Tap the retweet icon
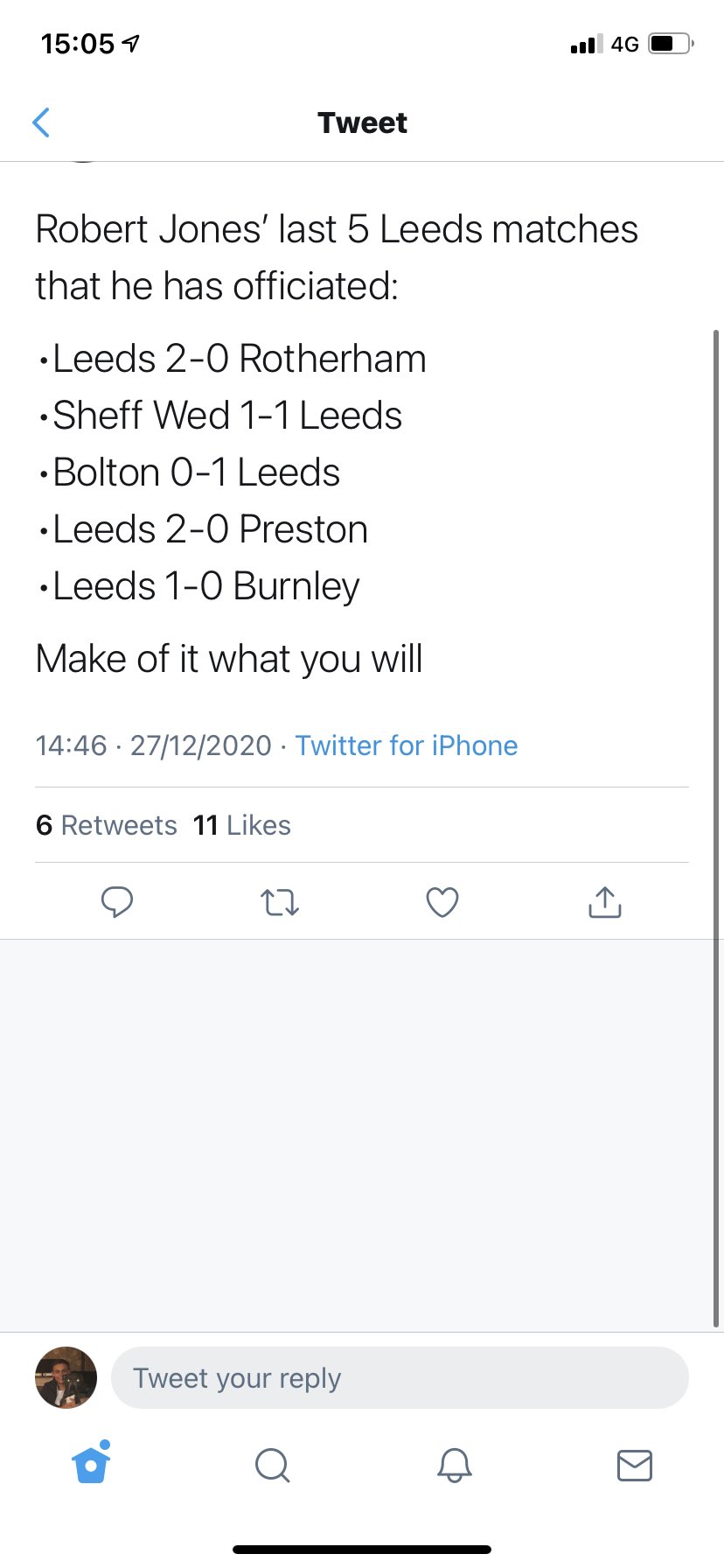724x1568 pixels. [x=280, y=901]
